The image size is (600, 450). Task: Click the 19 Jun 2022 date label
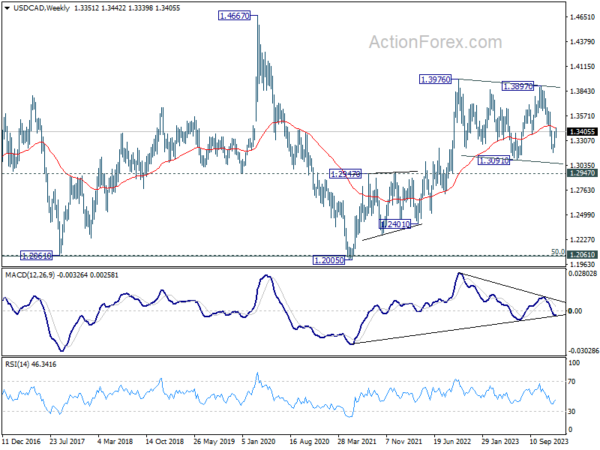453,441
